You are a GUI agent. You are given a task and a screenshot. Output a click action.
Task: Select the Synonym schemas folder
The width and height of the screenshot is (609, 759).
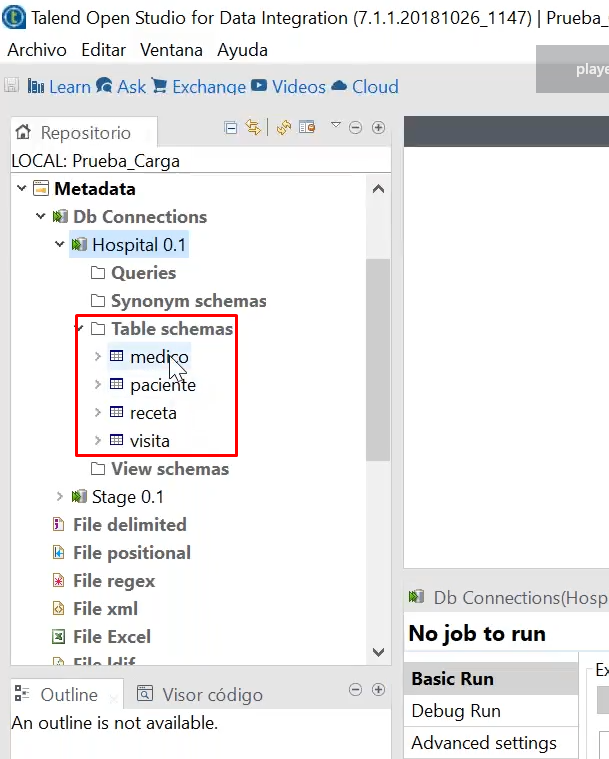(189, 301)
